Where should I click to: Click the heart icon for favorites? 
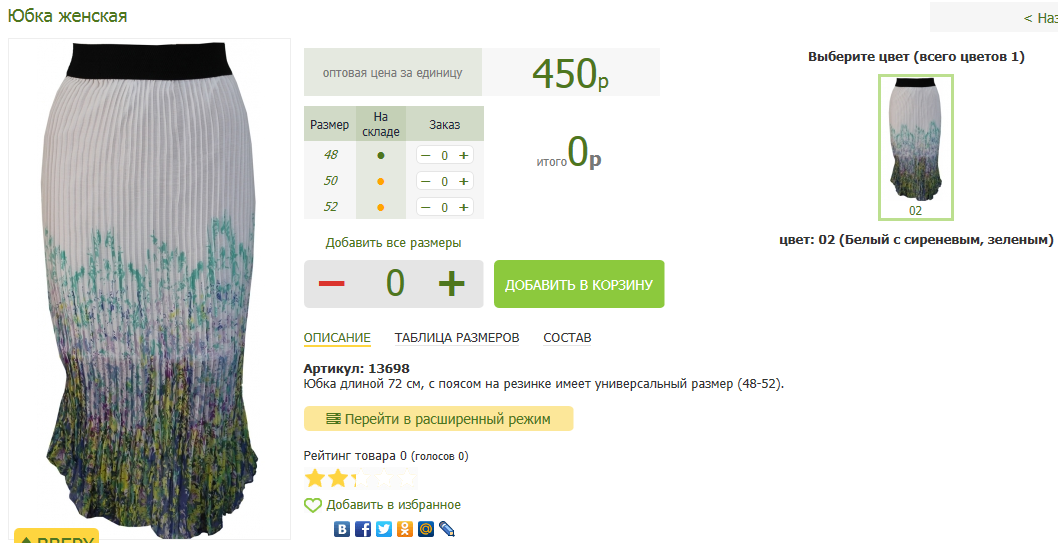pos(313,506)
